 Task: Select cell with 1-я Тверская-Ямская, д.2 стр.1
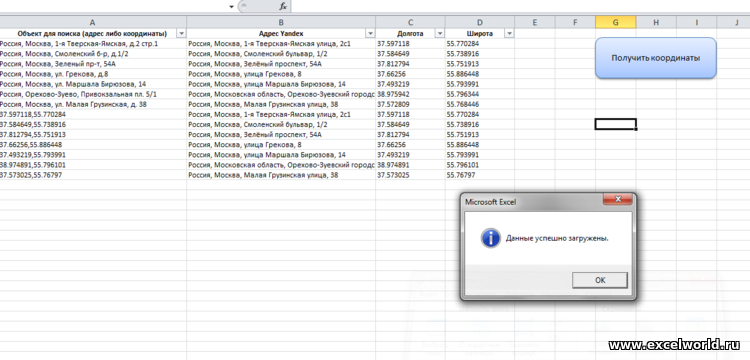click(93, 44)
